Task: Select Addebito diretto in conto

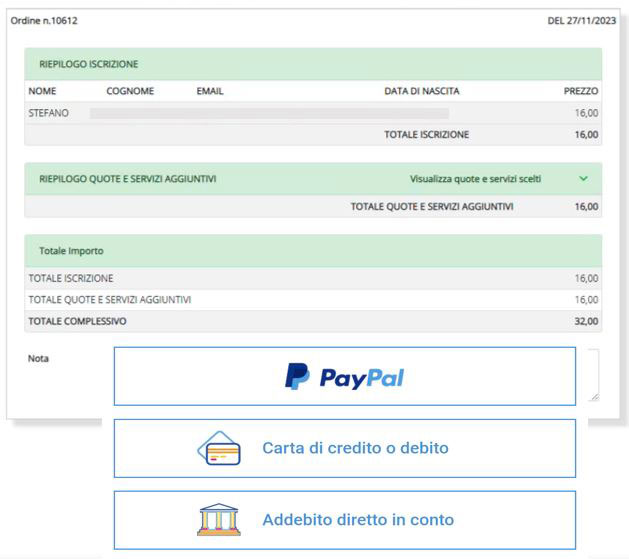Action: click(345, 520)
